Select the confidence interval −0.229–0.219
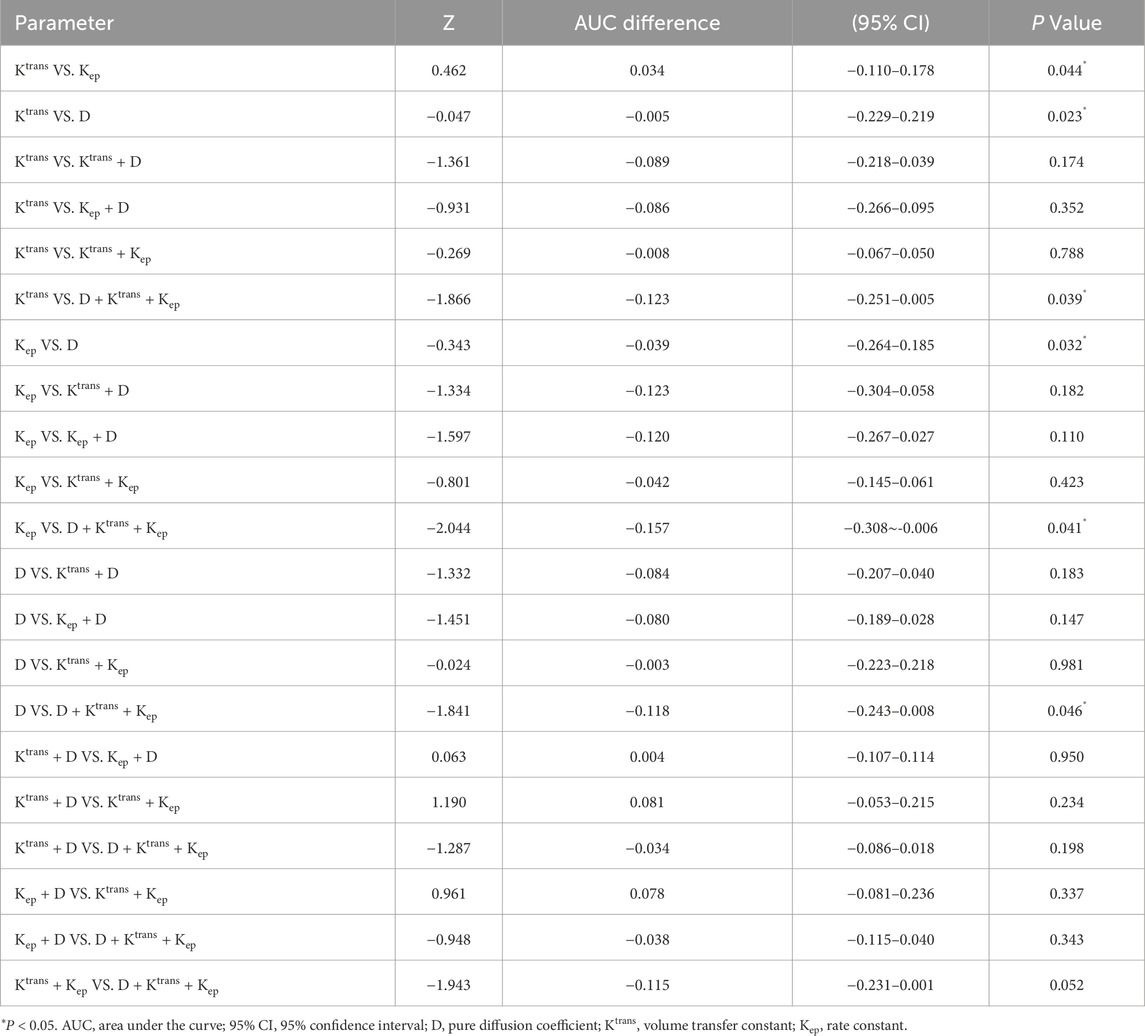 pyautogui.click(x=890, y=116)
